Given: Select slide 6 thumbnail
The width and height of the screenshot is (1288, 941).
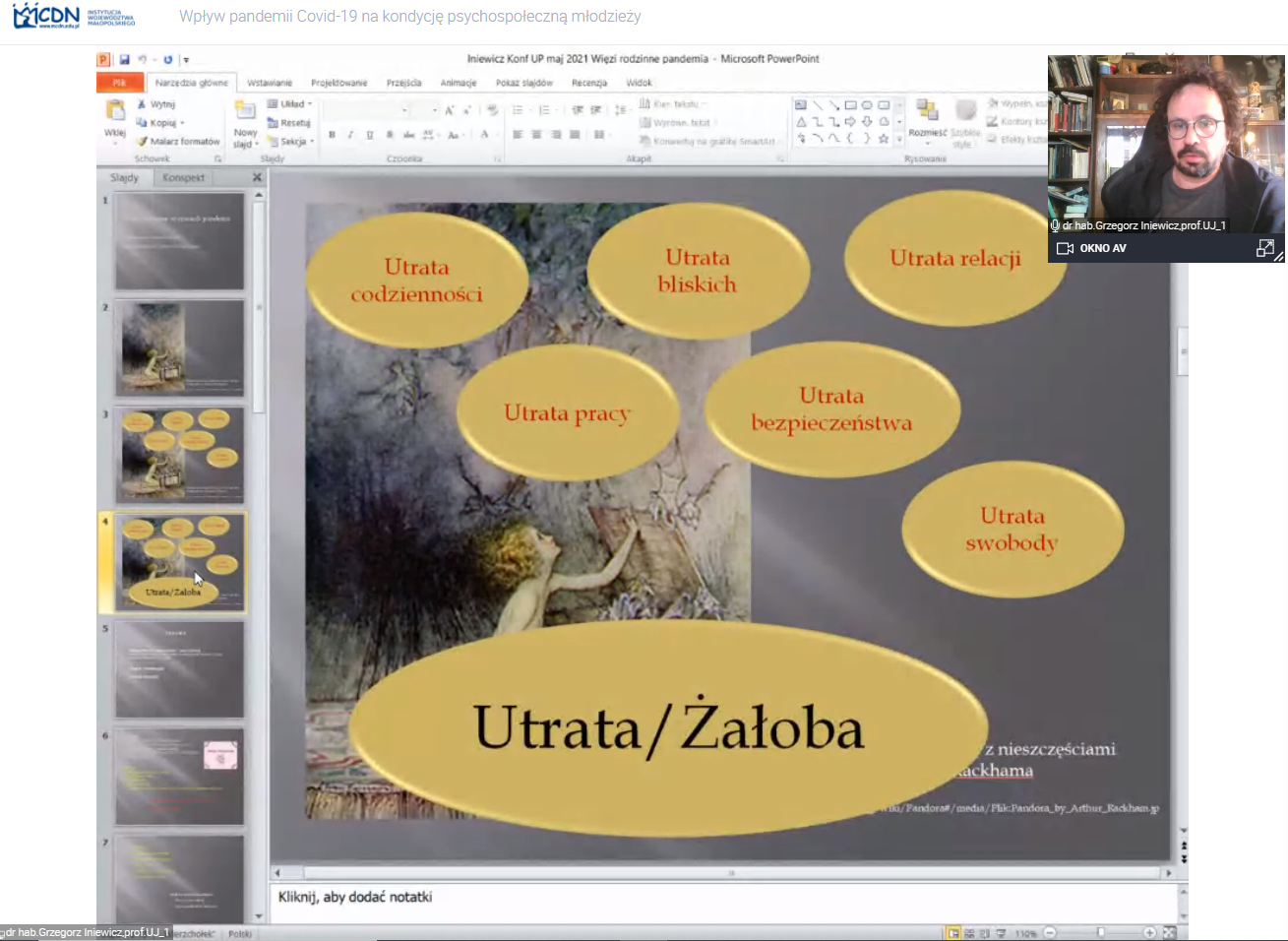Looking at the screenshot, I should (x=179, y=777).
